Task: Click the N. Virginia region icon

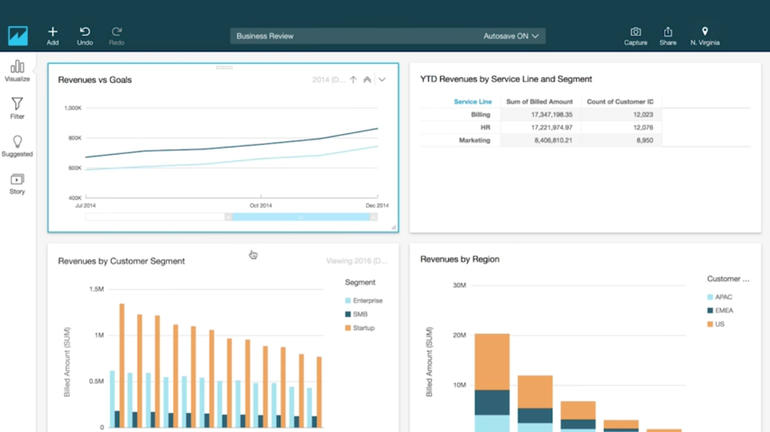Action: 704,33
